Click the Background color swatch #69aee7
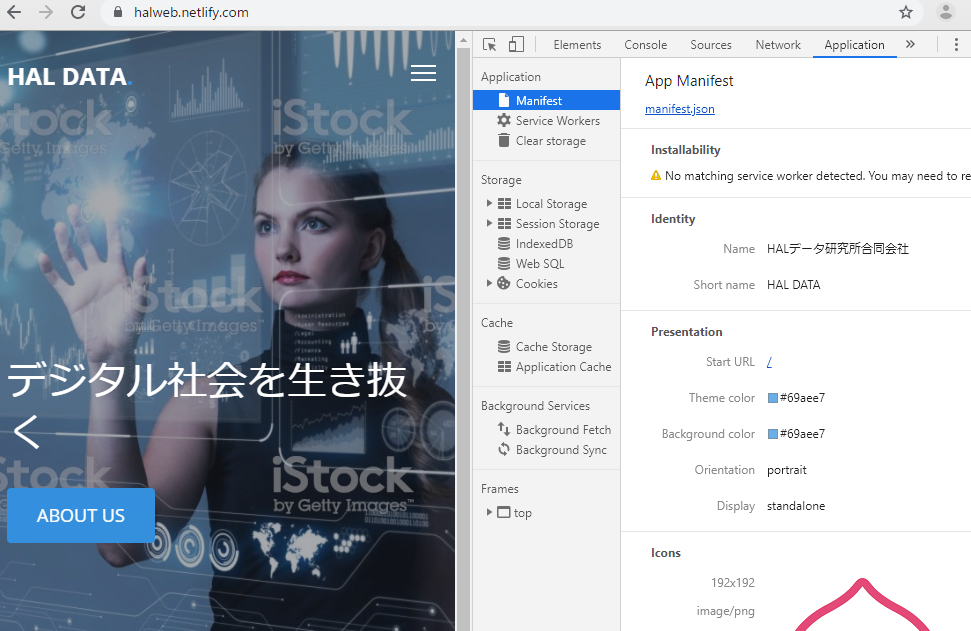This screenshot has width=971, height=631. [772, 434]
